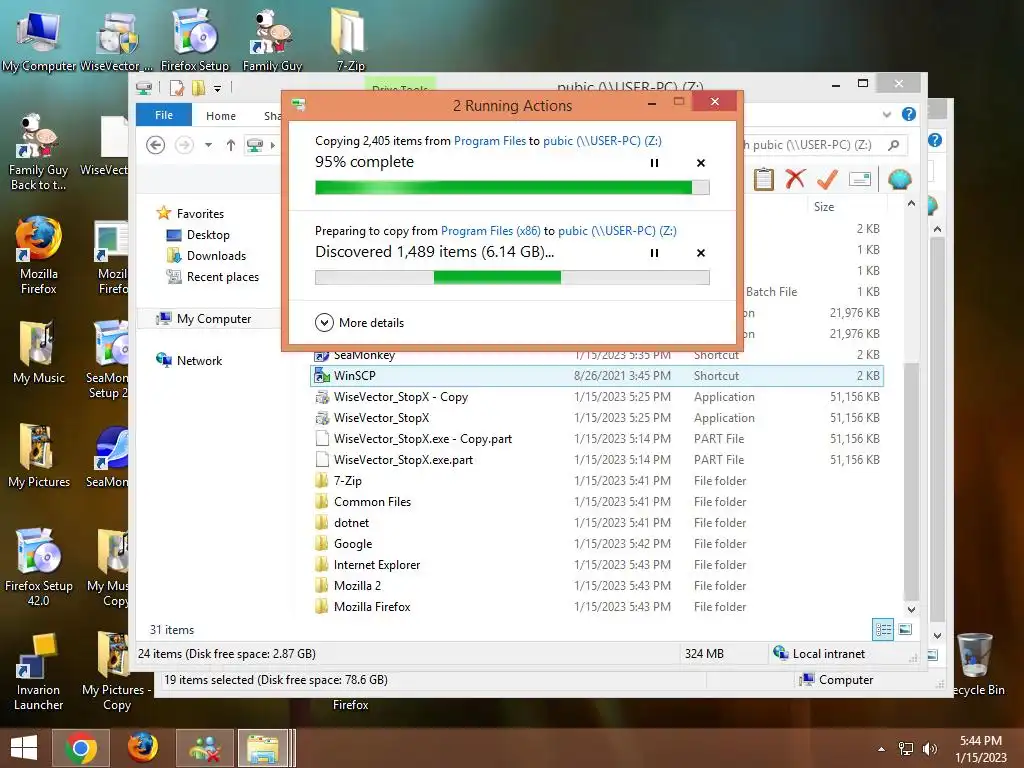Screen dimensions: 1024x768
Task: Go up one folder level
Action: coord(231,145)
